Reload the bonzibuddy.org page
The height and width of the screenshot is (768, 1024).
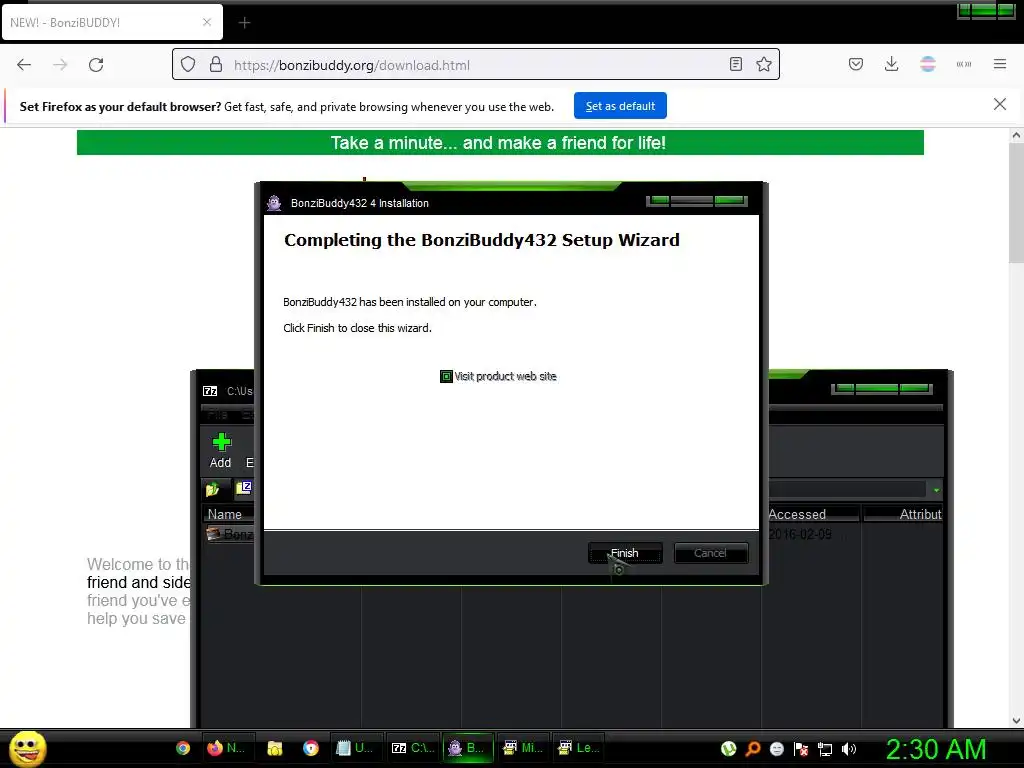96,65
